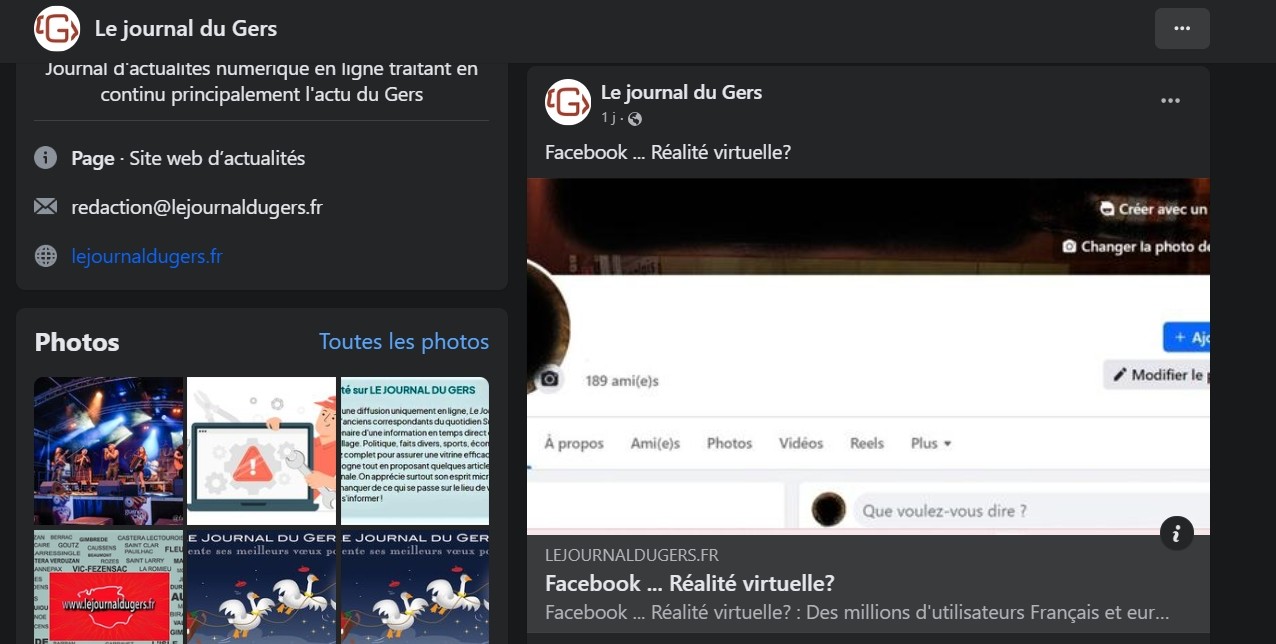Viewport: 1276px width, 644px height.
Task: Click 'Le journal du Gers' page title in header
Action: pos(186,28)
